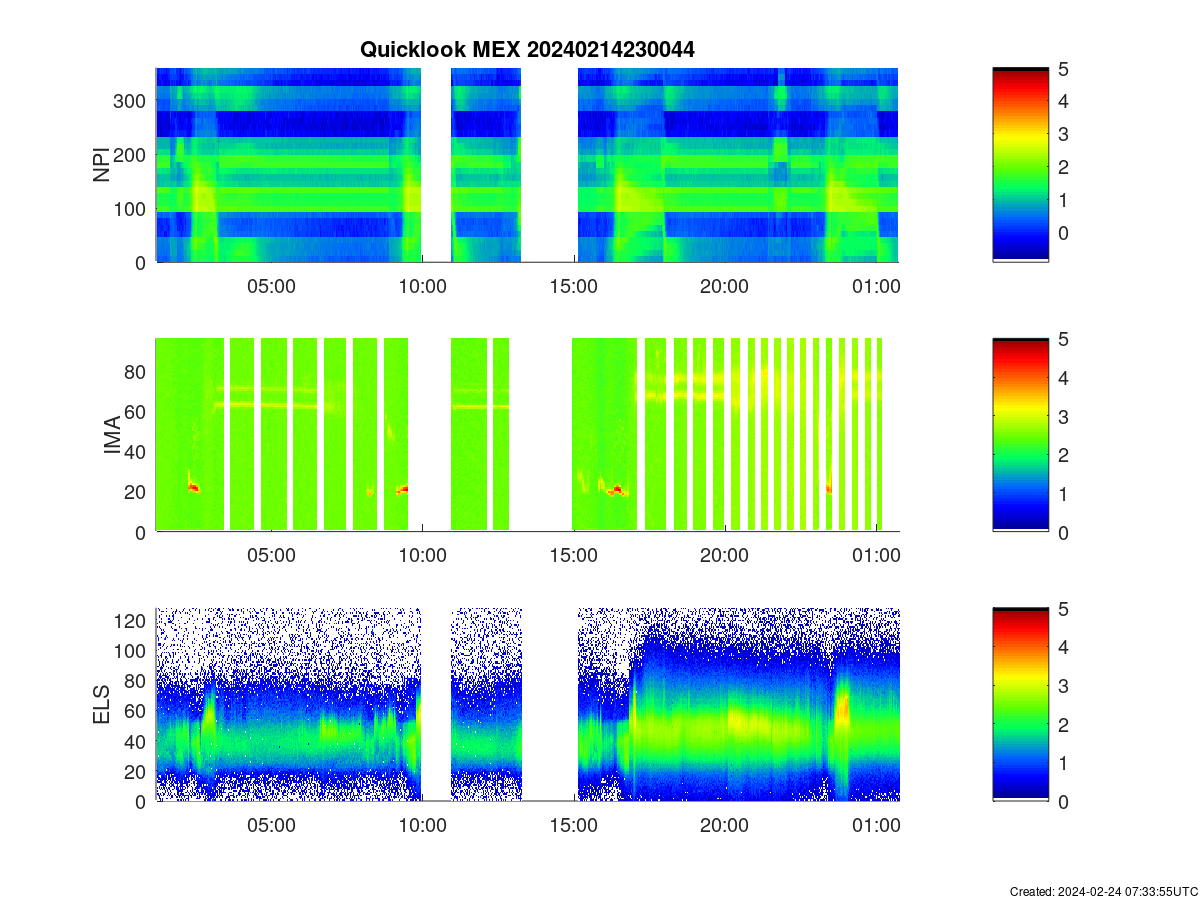This screenshot has height=900, width=1200.
Task: Click the 40 tick on ELS axis
Action: click(136, 741)
